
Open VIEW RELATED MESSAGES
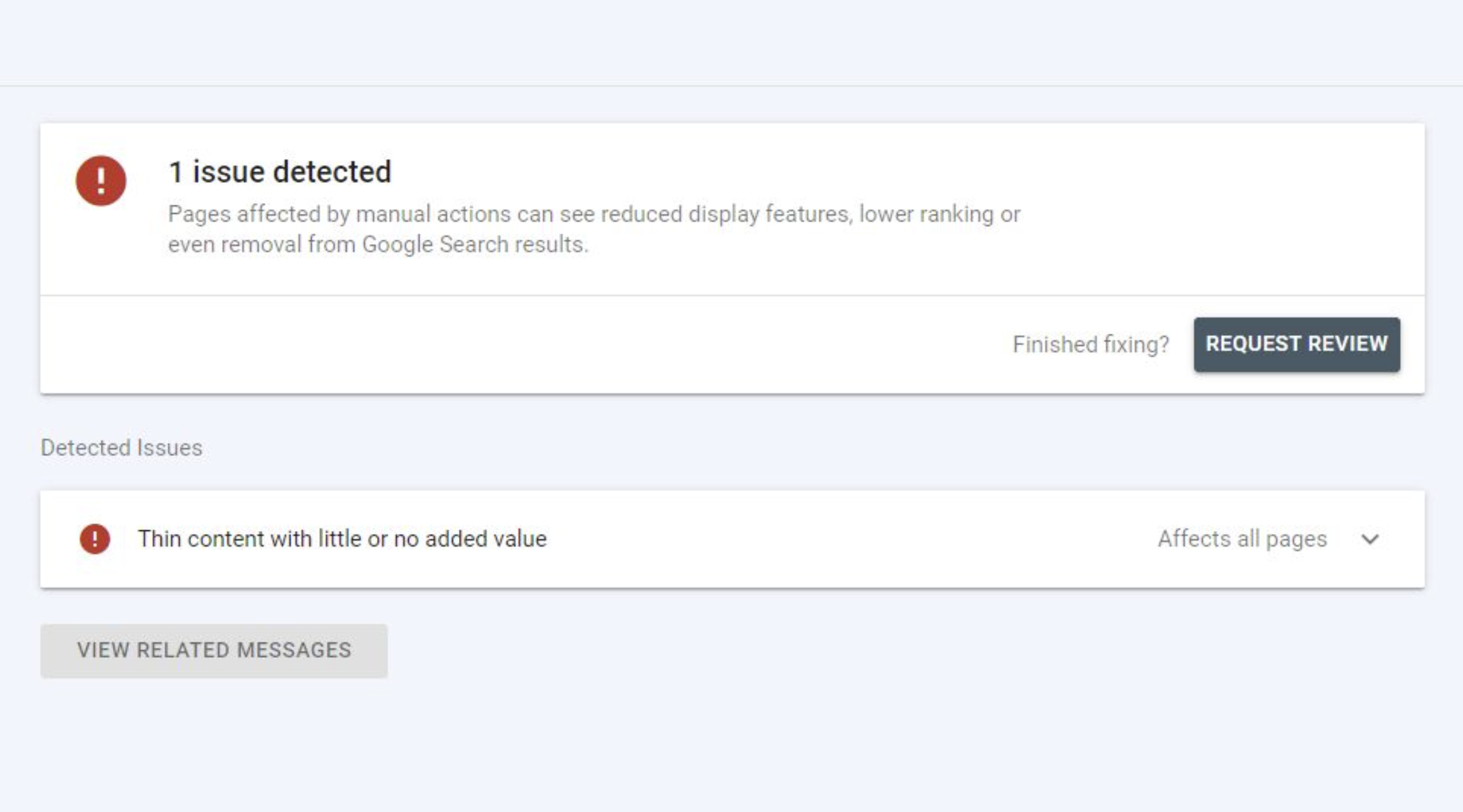click(214, 651)
